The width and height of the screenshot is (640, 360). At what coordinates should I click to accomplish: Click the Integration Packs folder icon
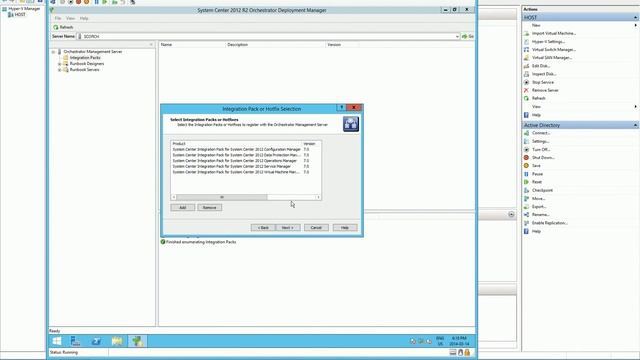pos(66,58)
